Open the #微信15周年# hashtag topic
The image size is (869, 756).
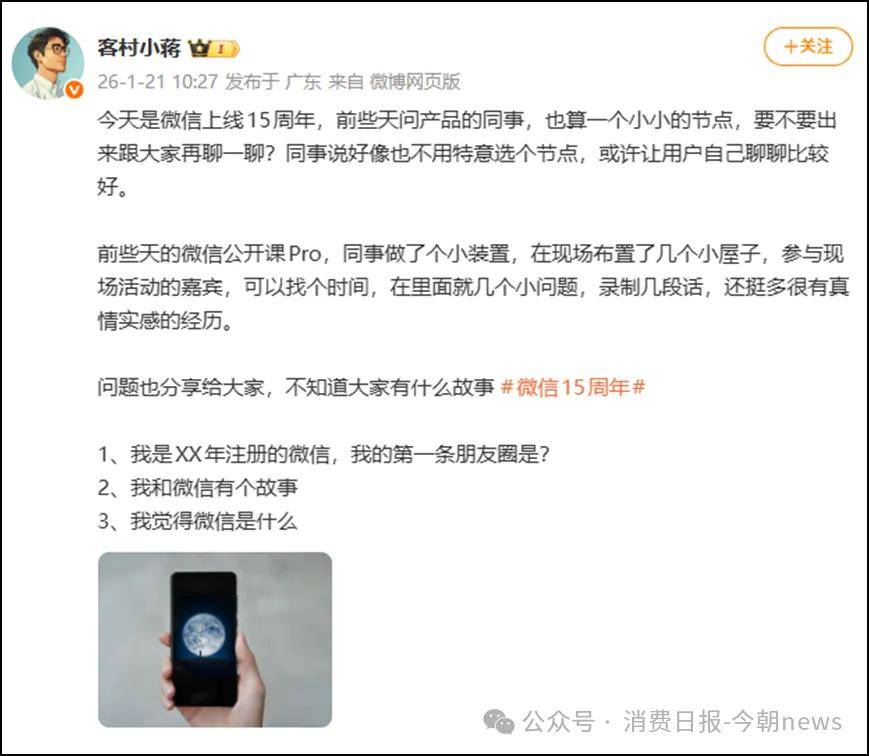[572, 386]
